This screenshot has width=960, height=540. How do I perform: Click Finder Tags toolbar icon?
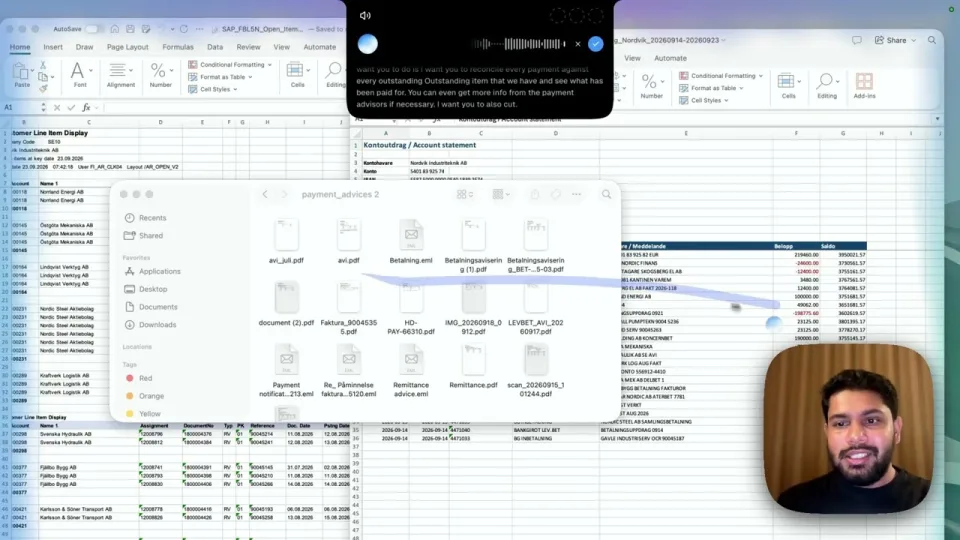[555, 194]
